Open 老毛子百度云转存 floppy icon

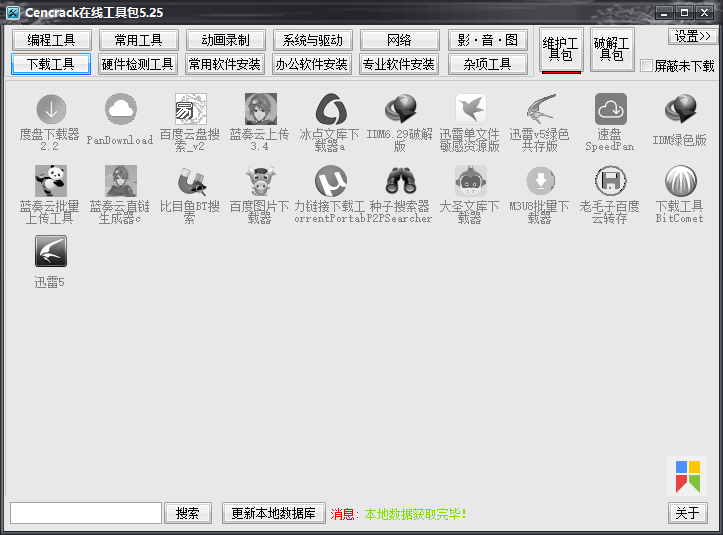[x=610, y=181]
